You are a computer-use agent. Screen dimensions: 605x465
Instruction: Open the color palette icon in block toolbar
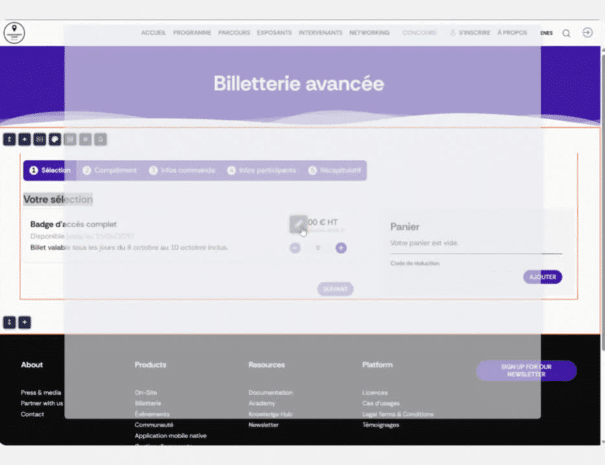[x=55, y=139]
